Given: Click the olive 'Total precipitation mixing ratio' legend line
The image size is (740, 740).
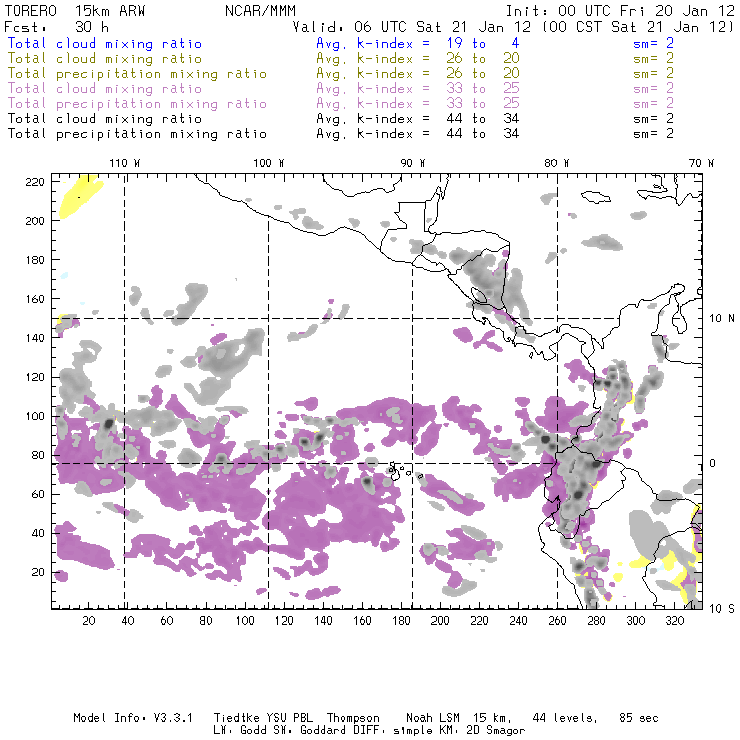Looking at the screenshot, I should pyautogui.click(x=137, y=74).
